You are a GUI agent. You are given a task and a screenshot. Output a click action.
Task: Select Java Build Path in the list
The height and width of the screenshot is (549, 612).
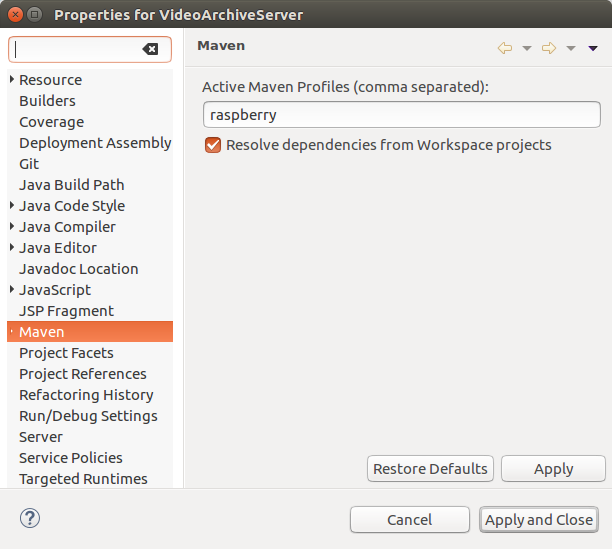pos(71,185)
